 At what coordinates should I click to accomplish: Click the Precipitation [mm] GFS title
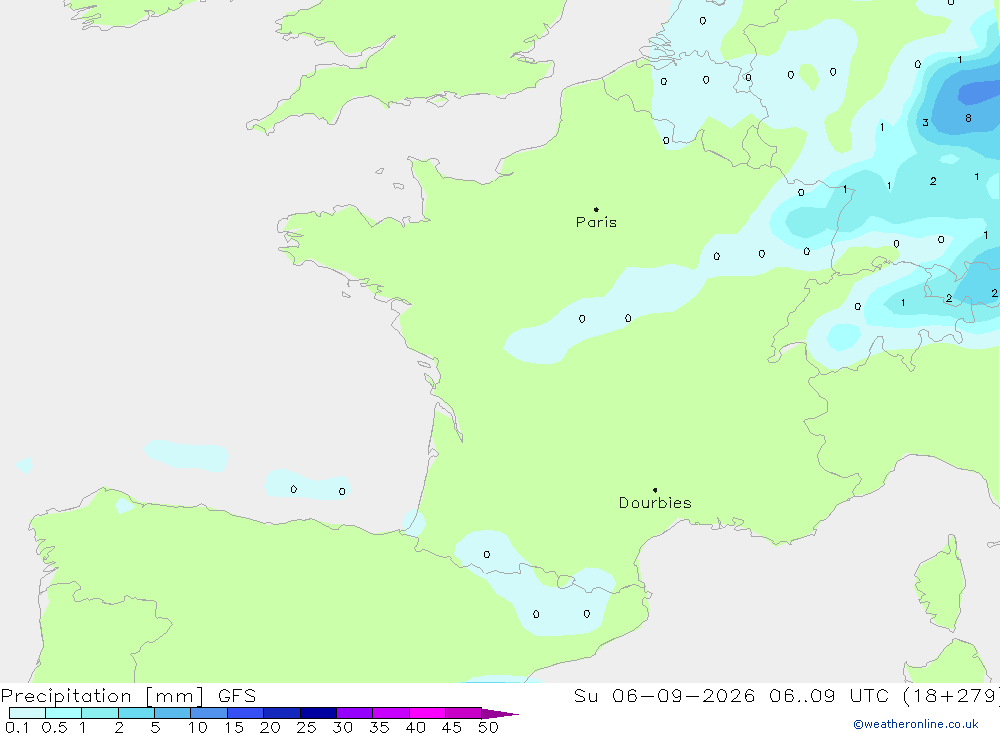(128, 695)
